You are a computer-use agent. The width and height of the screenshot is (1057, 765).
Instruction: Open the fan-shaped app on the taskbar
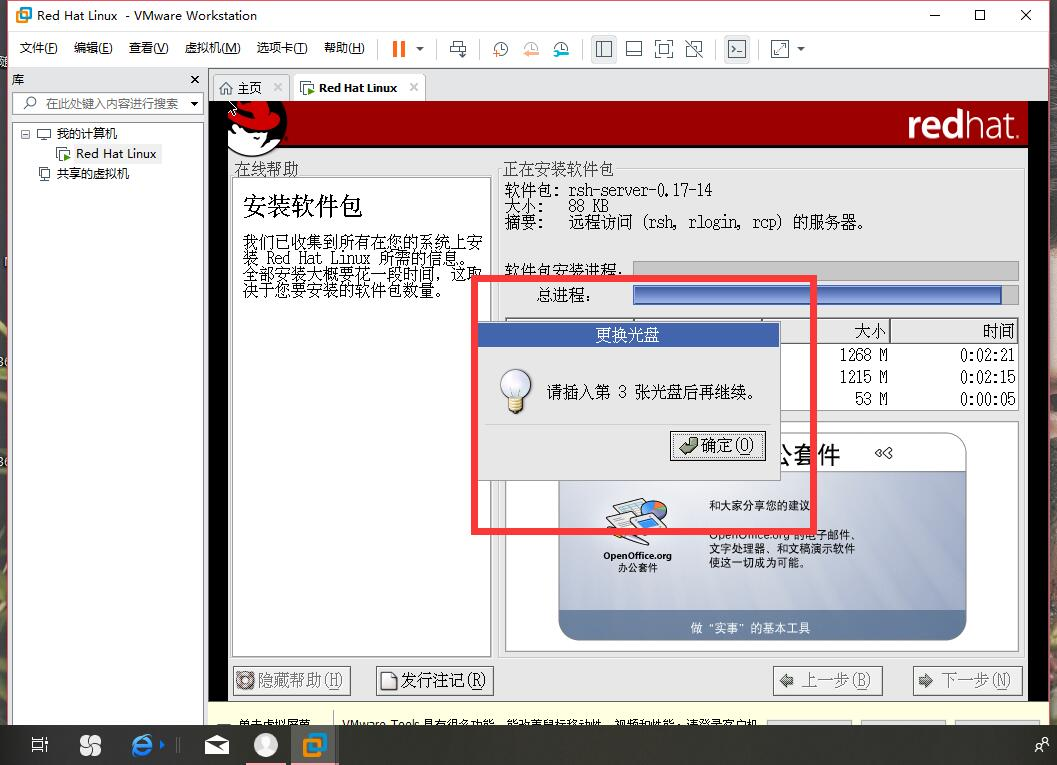(90, 745)
